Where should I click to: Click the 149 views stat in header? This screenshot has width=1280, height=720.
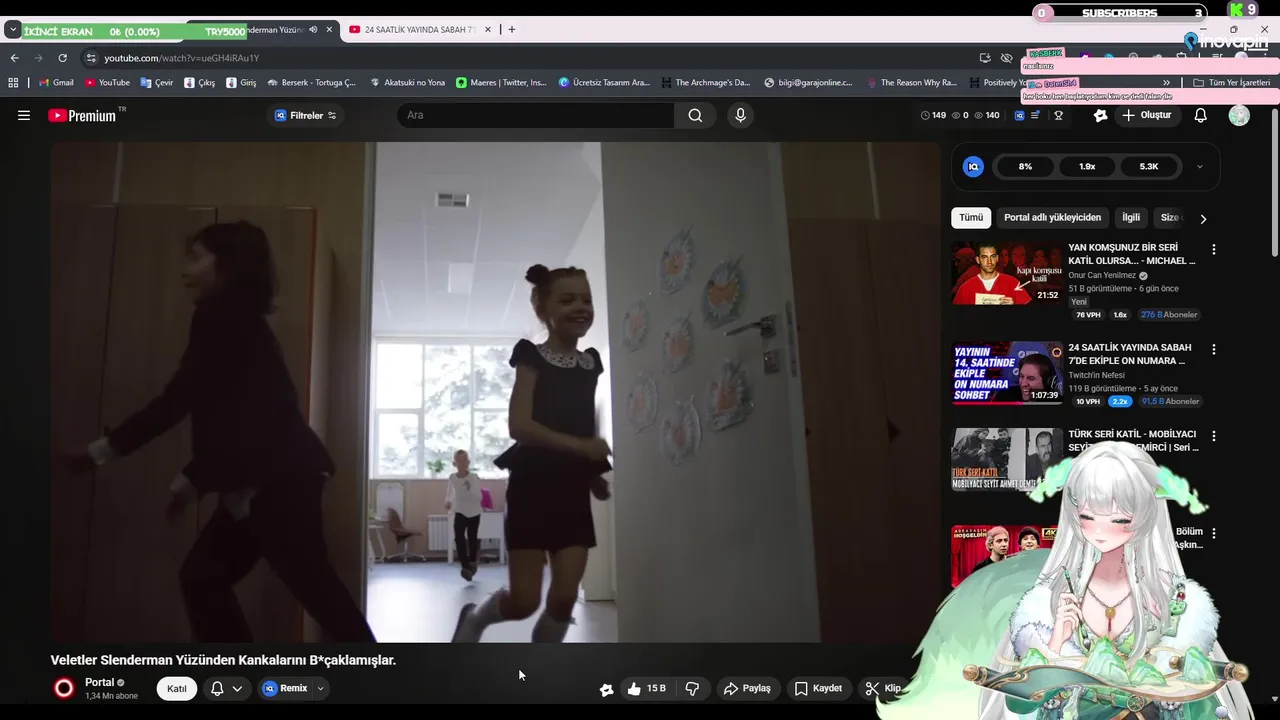point(933,115)
